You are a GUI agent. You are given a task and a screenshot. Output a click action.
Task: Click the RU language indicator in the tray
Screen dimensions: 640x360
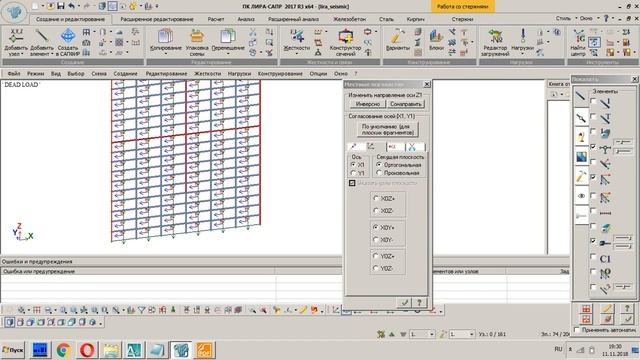558,349
